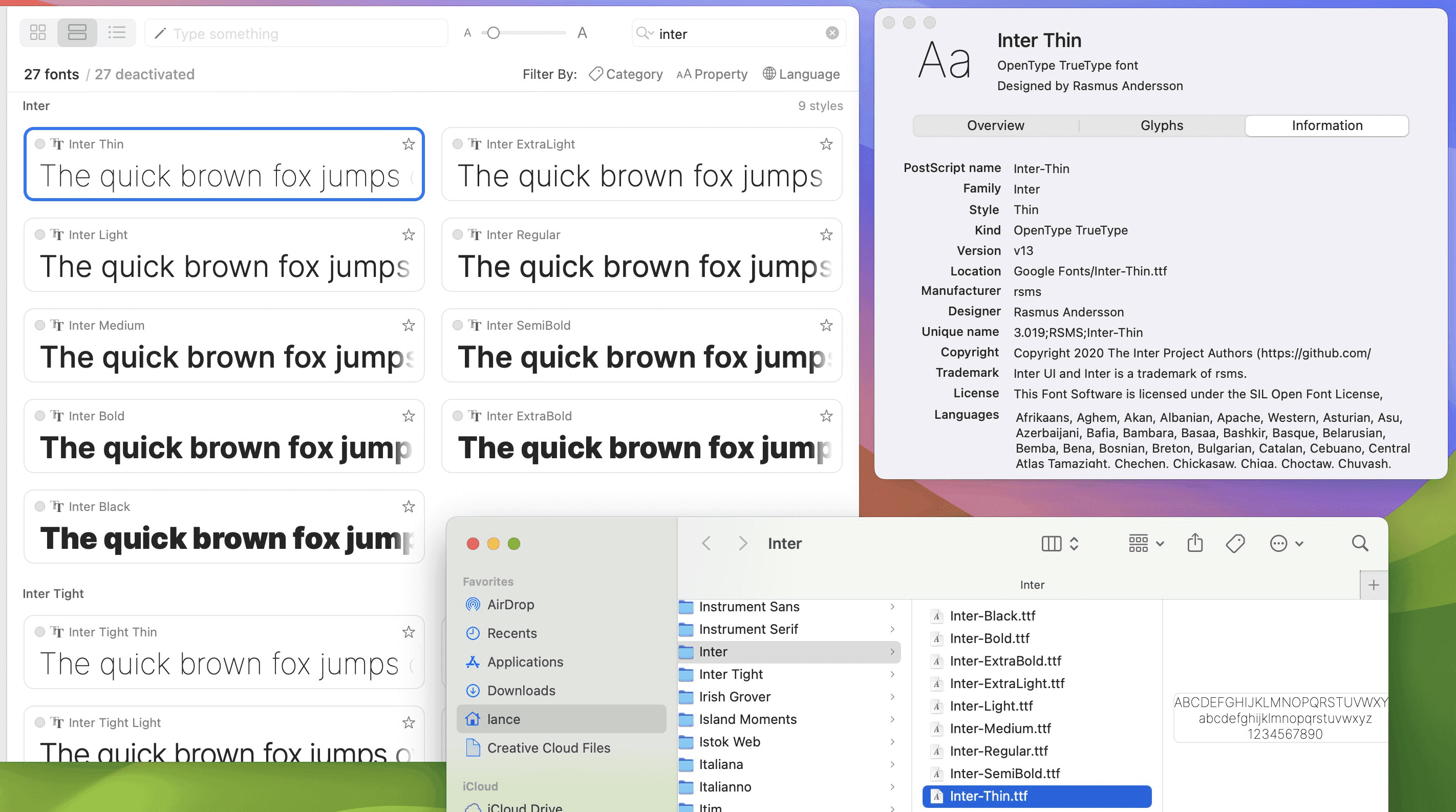The width and height of the screenshot is (1456, 812).
Task: Select Inter-Black.ttf file
Action: 1037,616
